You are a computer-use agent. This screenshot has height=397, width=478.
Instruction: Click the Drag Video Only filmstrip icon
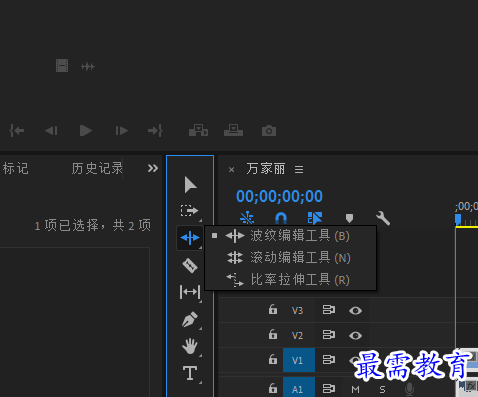click(x=62, y=66)
